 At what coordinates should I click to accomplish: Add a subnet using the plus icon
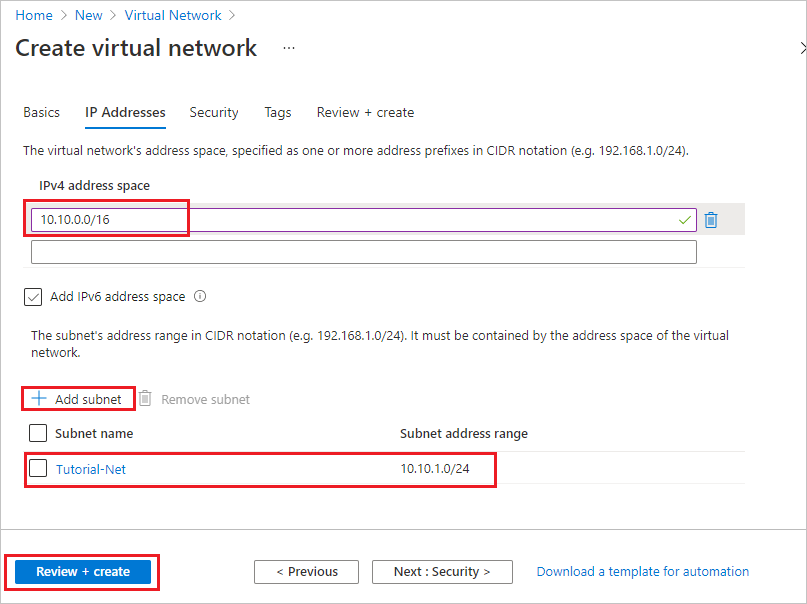click(40, 398)
